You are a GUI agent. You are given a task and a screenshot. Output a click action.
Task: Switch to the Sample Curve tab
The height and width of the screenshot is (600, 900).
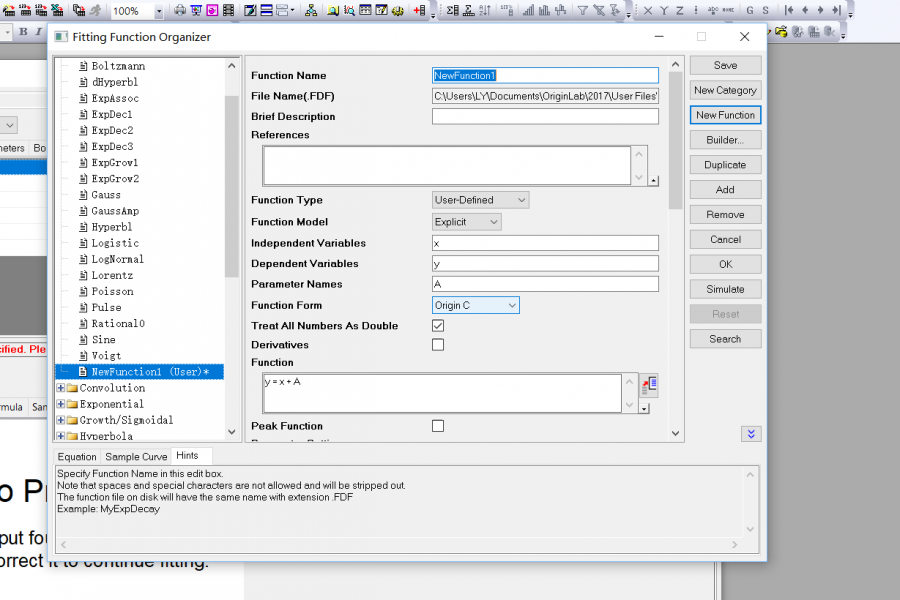(x=136, y=456)
